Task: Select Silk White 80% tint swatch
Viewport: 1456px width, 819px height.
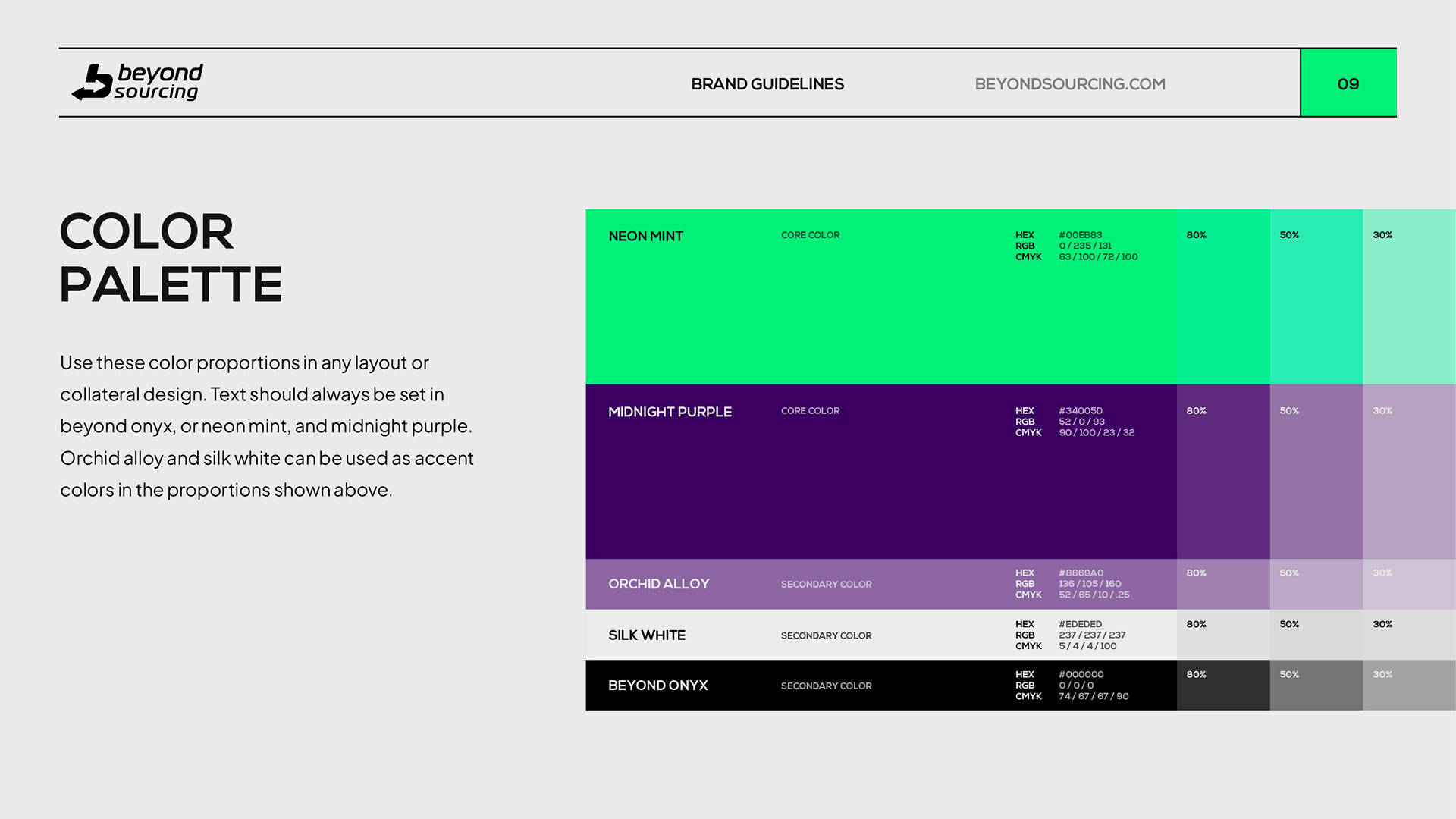Action: click(1222, 639)
